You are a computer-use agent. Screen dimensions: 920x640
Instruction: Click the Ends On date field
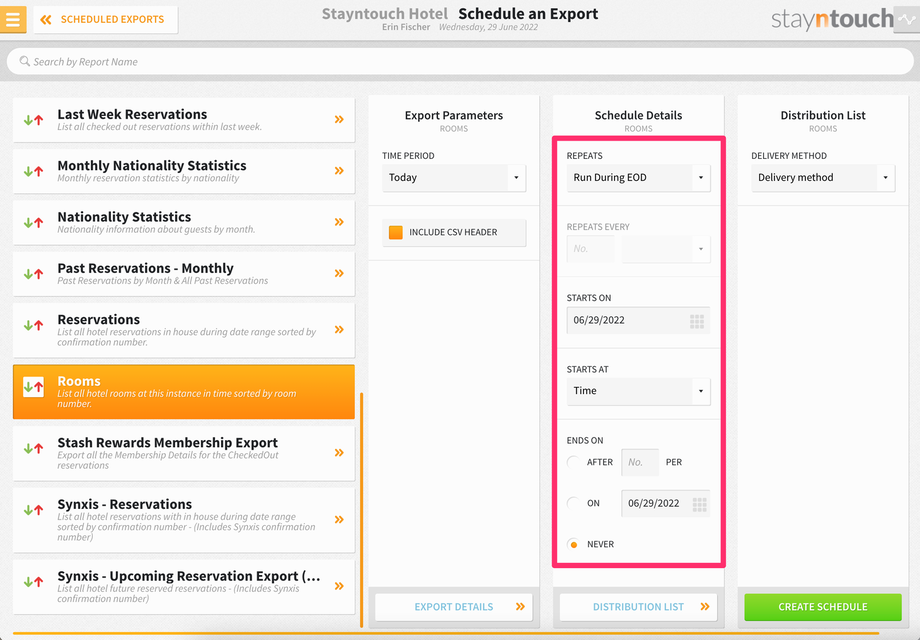click(665, 503)
